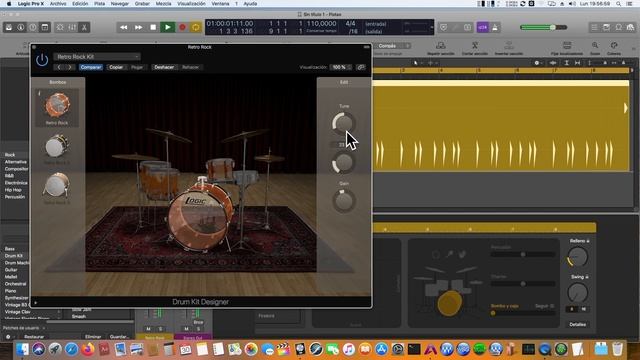Image resolution: width=640 pixels, height=360 pixels.
Task: Open Finder from the Dock
Action: coord(23,349)
